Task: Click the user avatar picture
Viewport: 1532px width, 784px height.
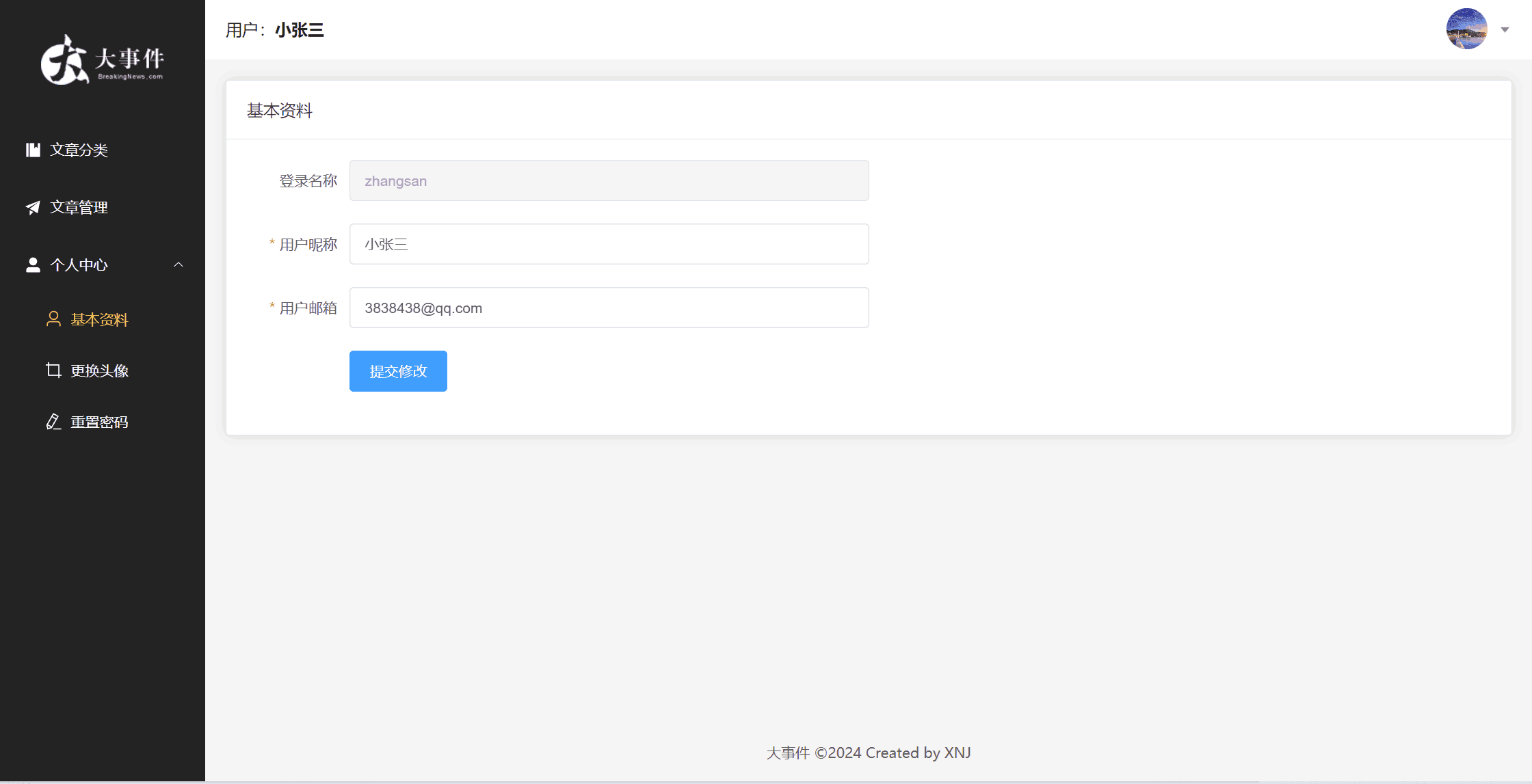Action: click(x=1466, y=29)
